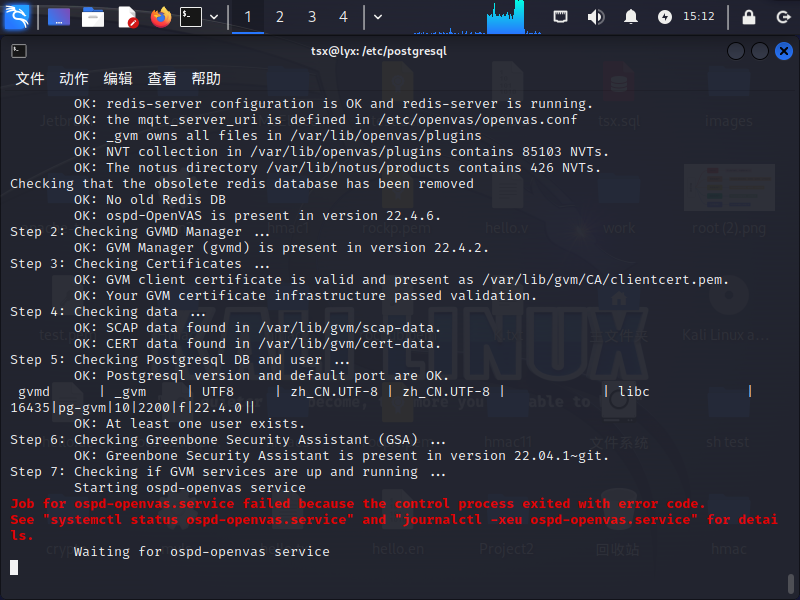Image resolution: width=800 pixels, height=600 pixels.
Task: Click 'Step 3: Checking Certificates' line
Action: tap(140, 264)
